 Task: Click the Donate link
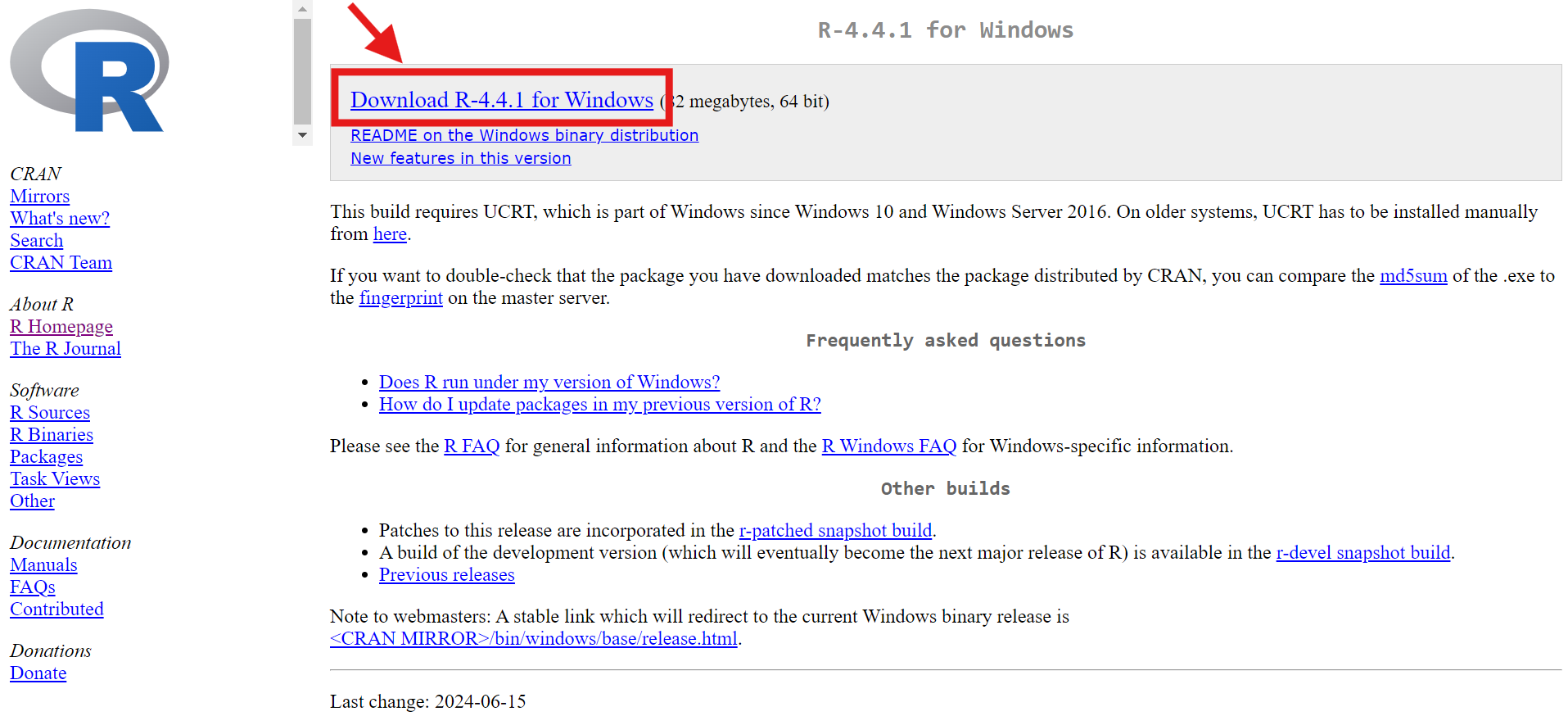[38, 673]
